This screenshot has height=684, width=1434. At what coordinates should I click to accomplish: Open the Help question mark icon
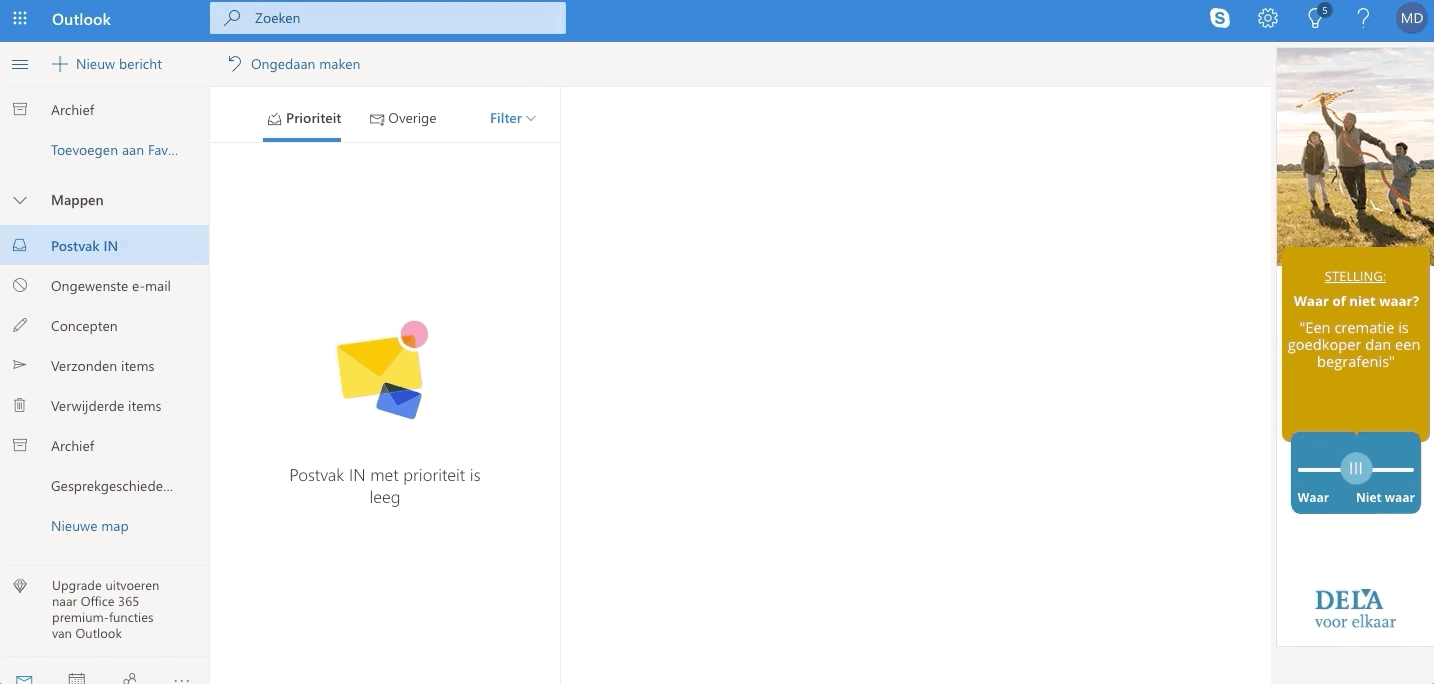pyautogui.click(x=1363, y=18)
